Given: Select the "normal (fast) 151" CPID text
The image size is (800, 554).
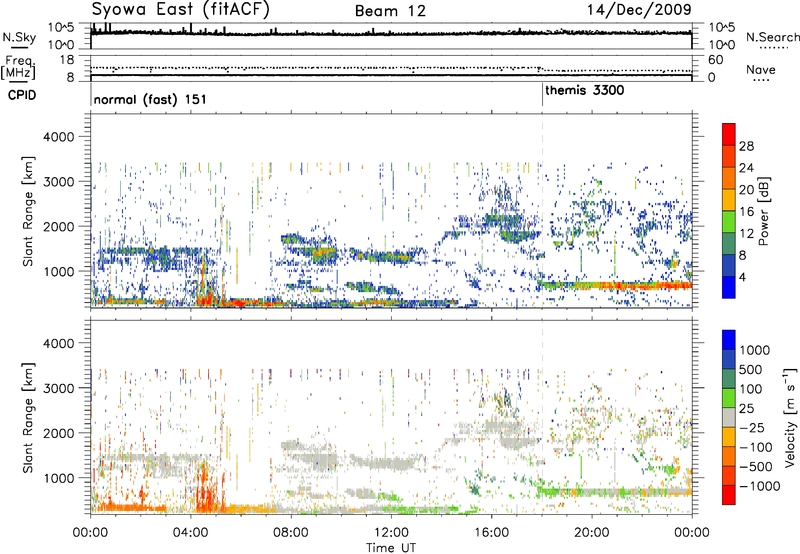Looking at the screenshot, I should (150, 99).
